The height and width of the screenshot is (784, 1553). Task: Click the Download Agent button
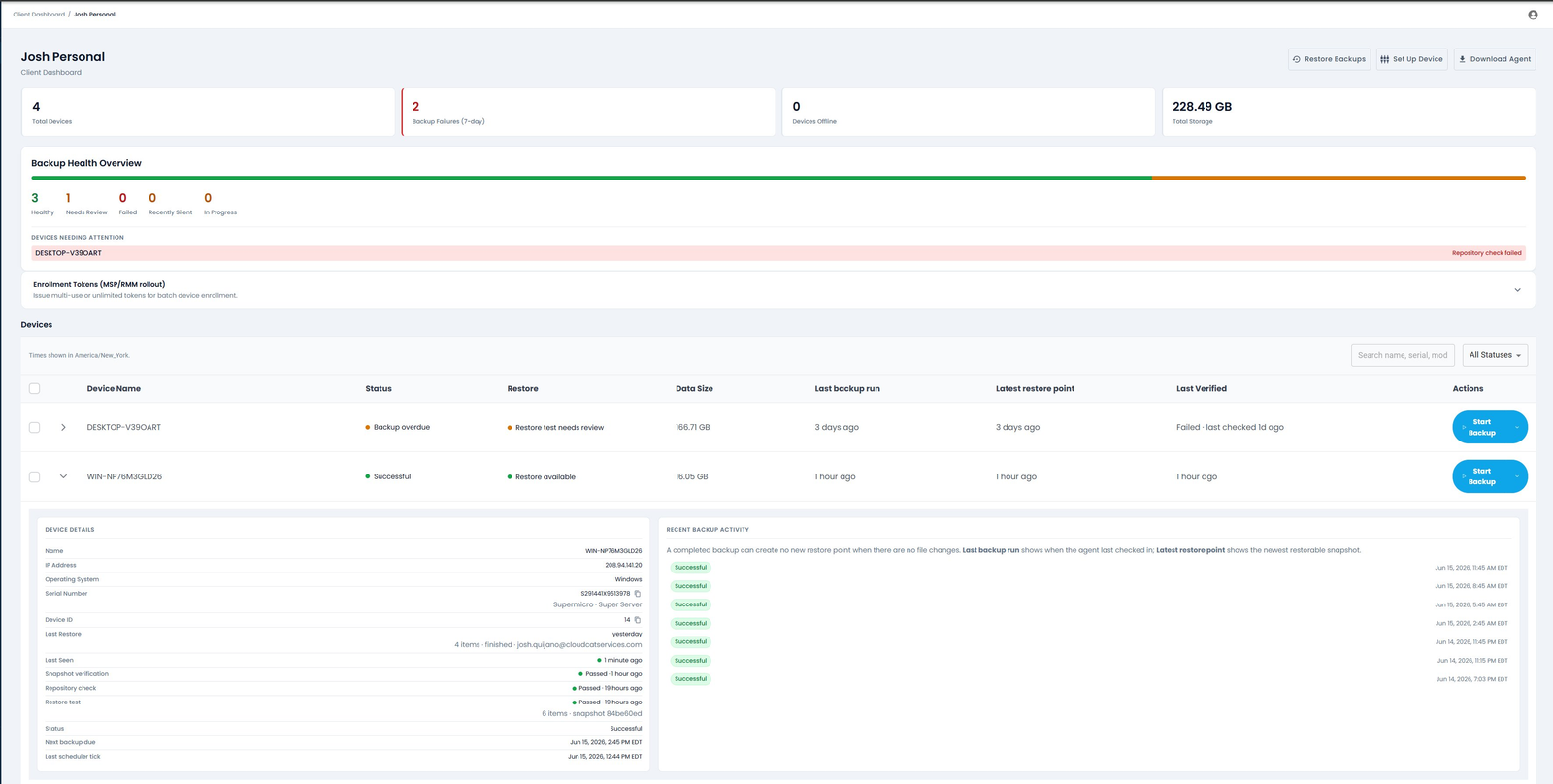point(1494,59)
